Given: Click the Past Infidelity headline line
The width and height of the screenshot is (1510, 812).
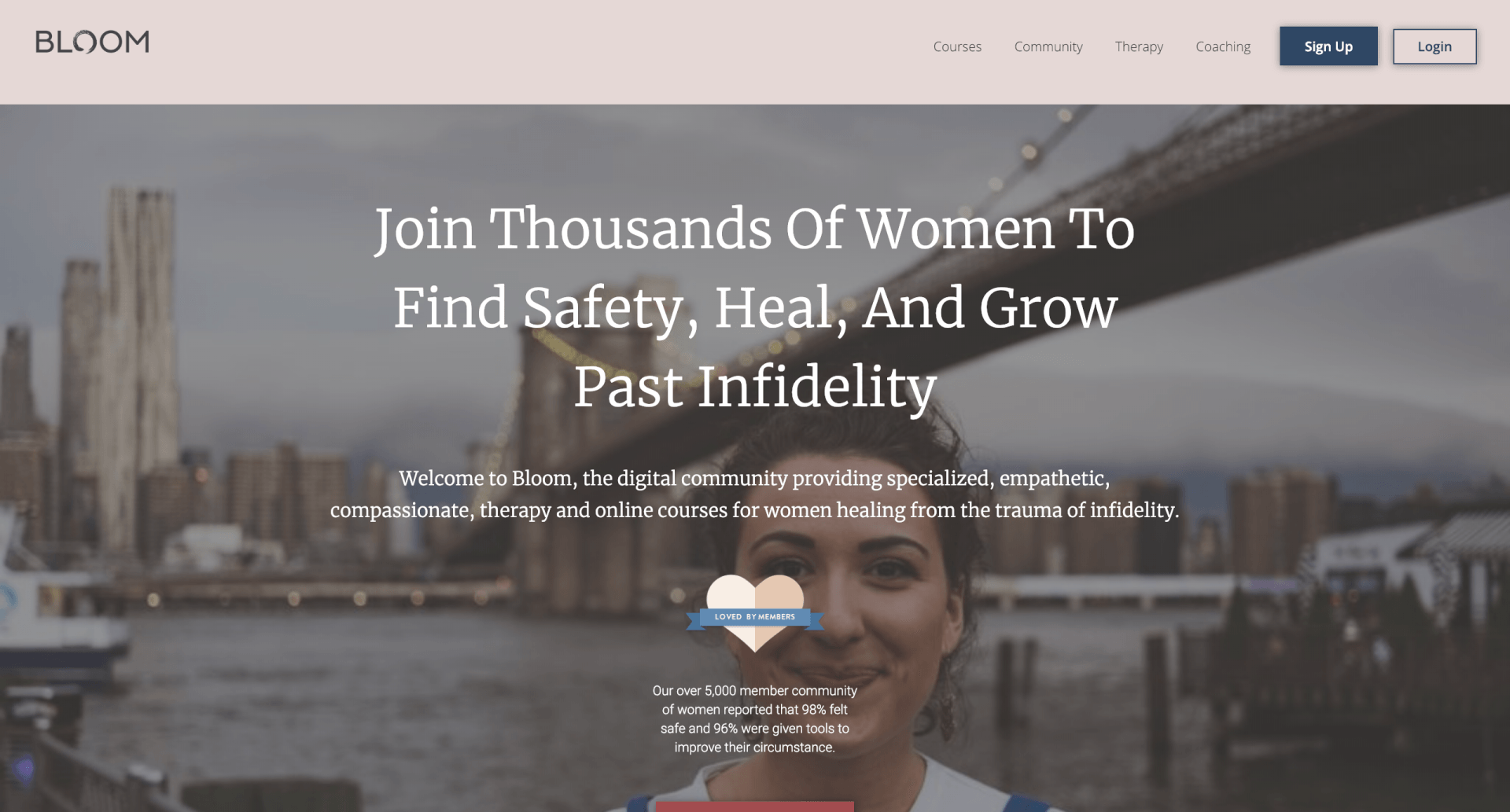Looking at the screenshot, I should coord(755,386).
